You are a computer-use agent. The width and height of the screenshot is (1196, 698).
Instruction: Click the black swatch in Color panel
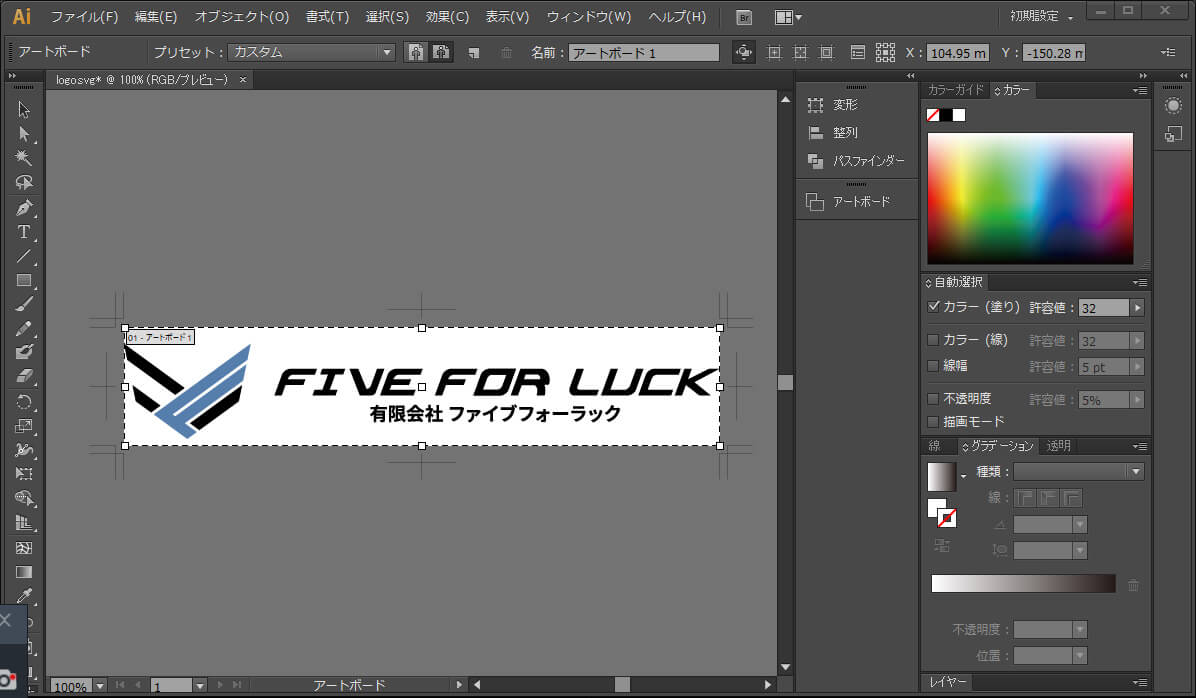[946, 115]
